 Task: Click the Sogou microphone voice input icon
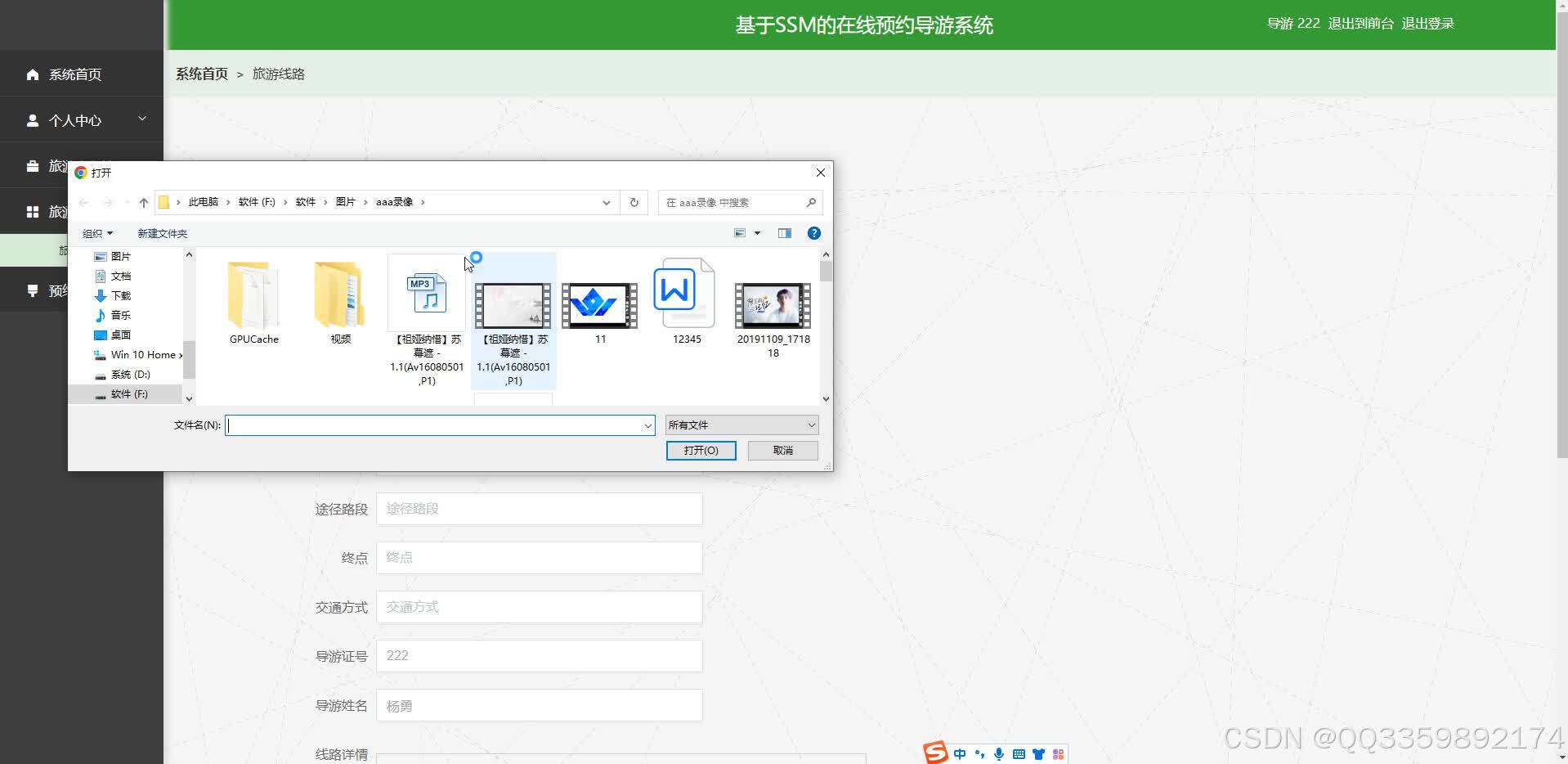tap(999, 754)
